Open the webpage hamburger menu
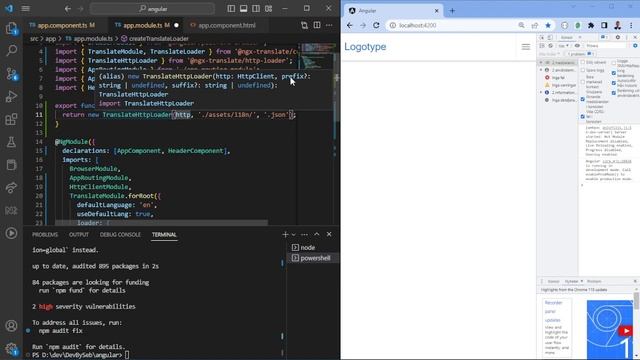 (526, 47)
